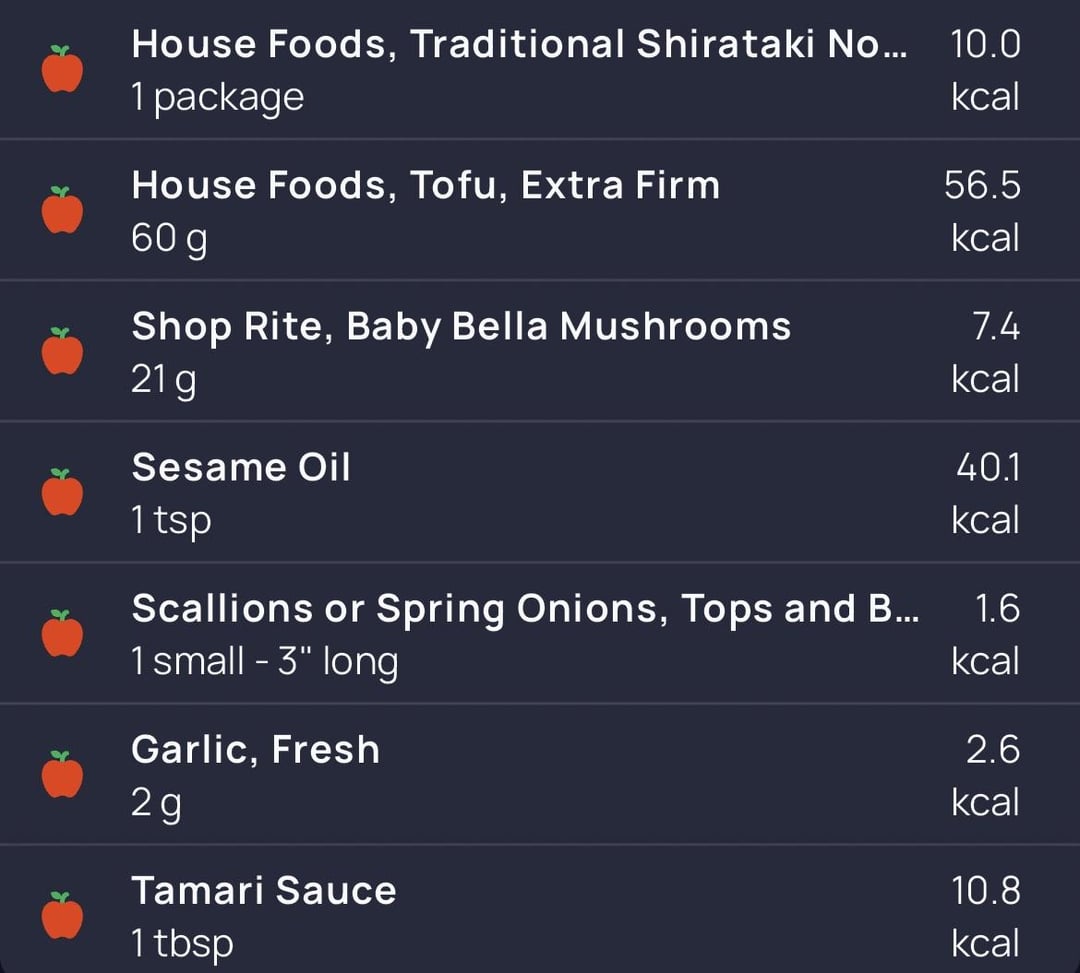The image size is (1080, 973).
Task: Tap the apple icon beside Garlic, Fresh
Action: coord(62,775)
